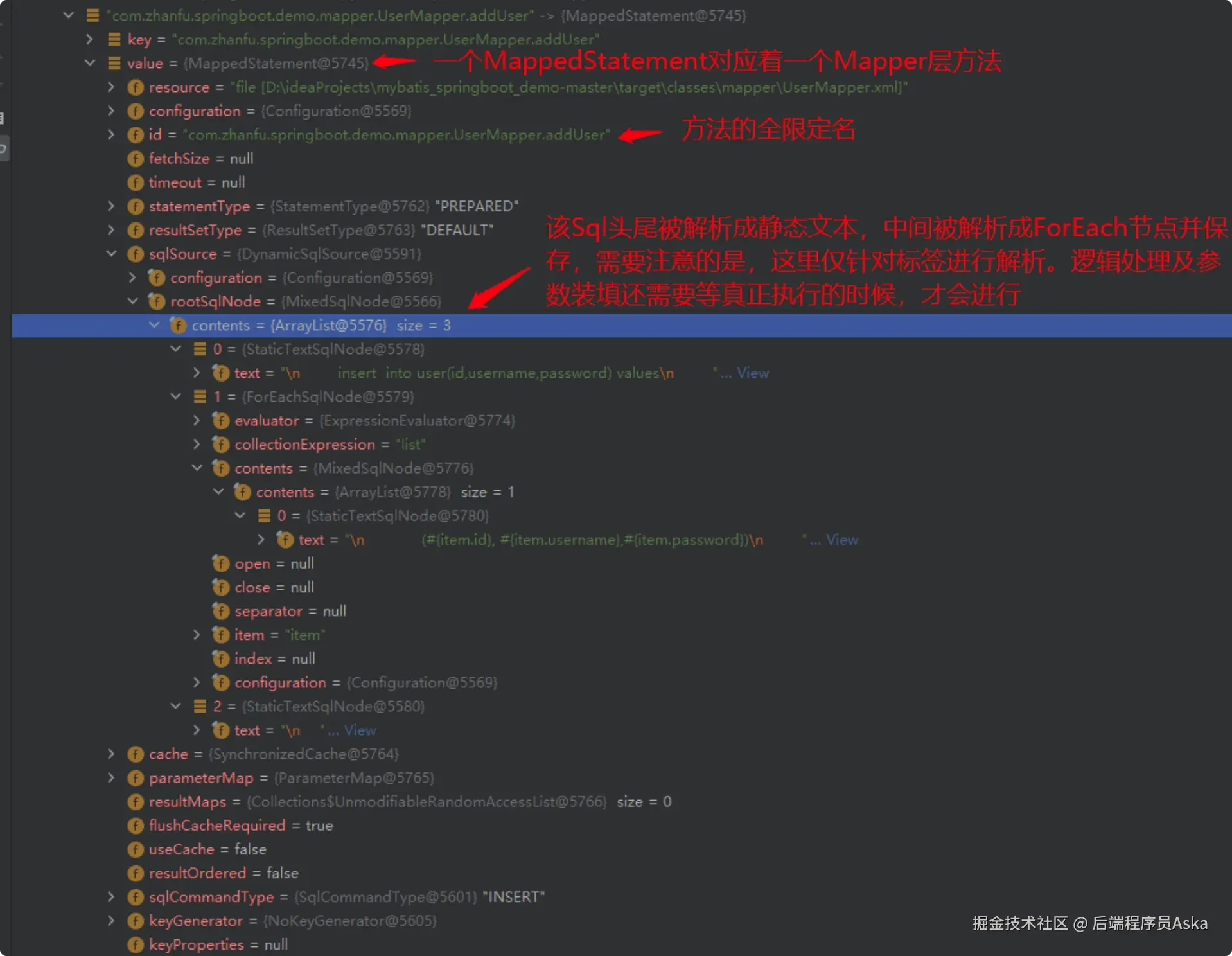
Task: Collapse index 0 StaticTextSqlNode@5780
Action: pyautogui.click(x=240, y=515)
